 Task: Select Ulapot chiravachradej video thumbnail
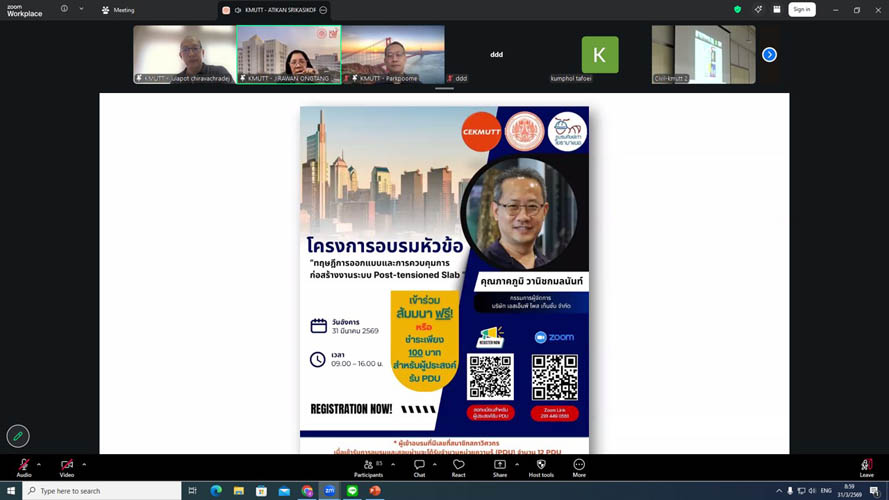pos(184,54)
